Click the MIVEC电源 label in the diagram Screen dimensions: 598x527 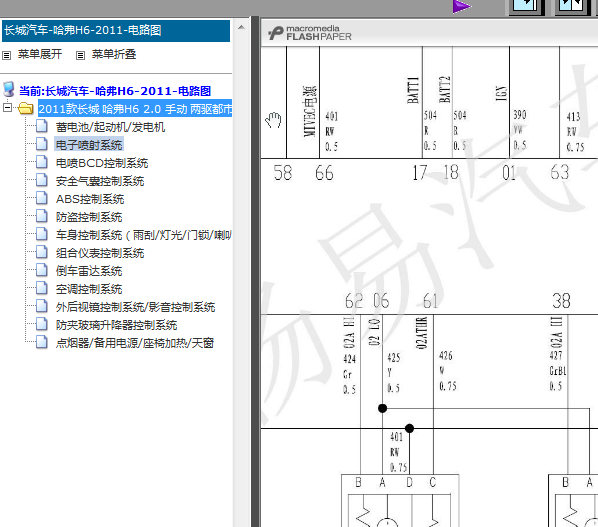pos(310,111)
